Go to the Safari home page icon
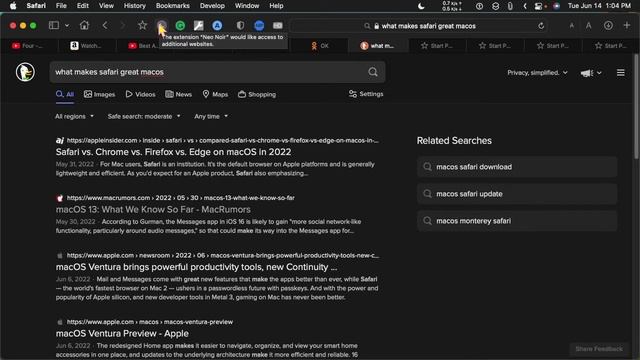This screenshot has width=640, height=360. point(84,25)
